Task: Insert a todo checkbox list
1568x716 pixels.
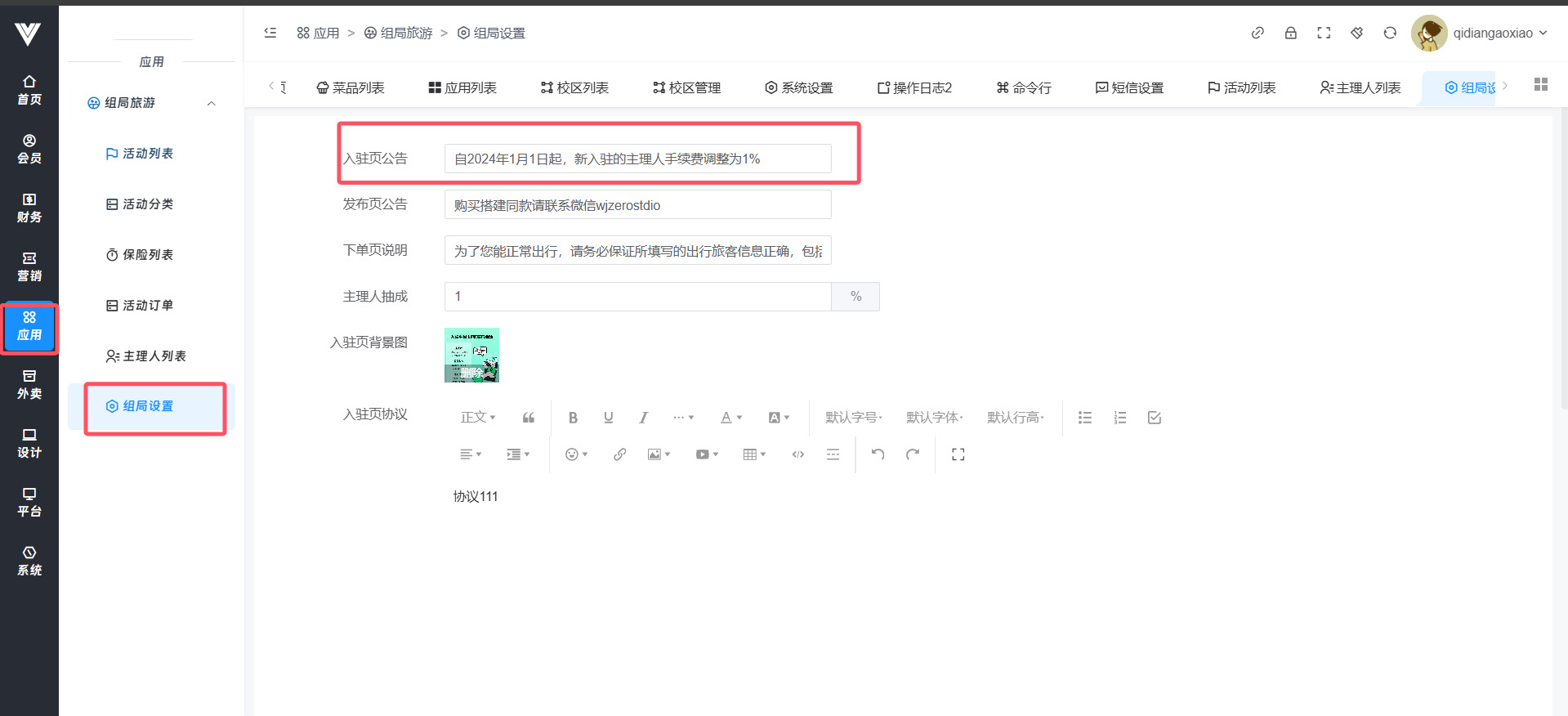Action: point(1154,418)
